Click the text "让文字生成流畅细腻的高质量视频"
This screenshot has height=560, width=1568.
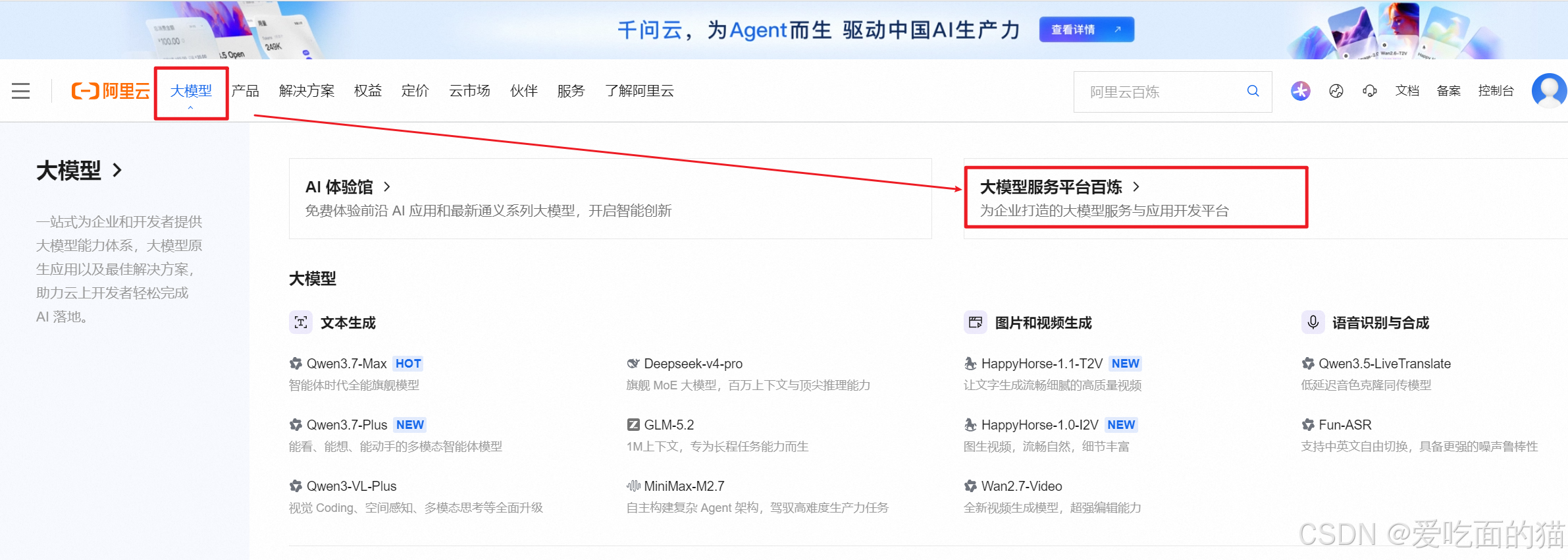[x=1053, y=385]
